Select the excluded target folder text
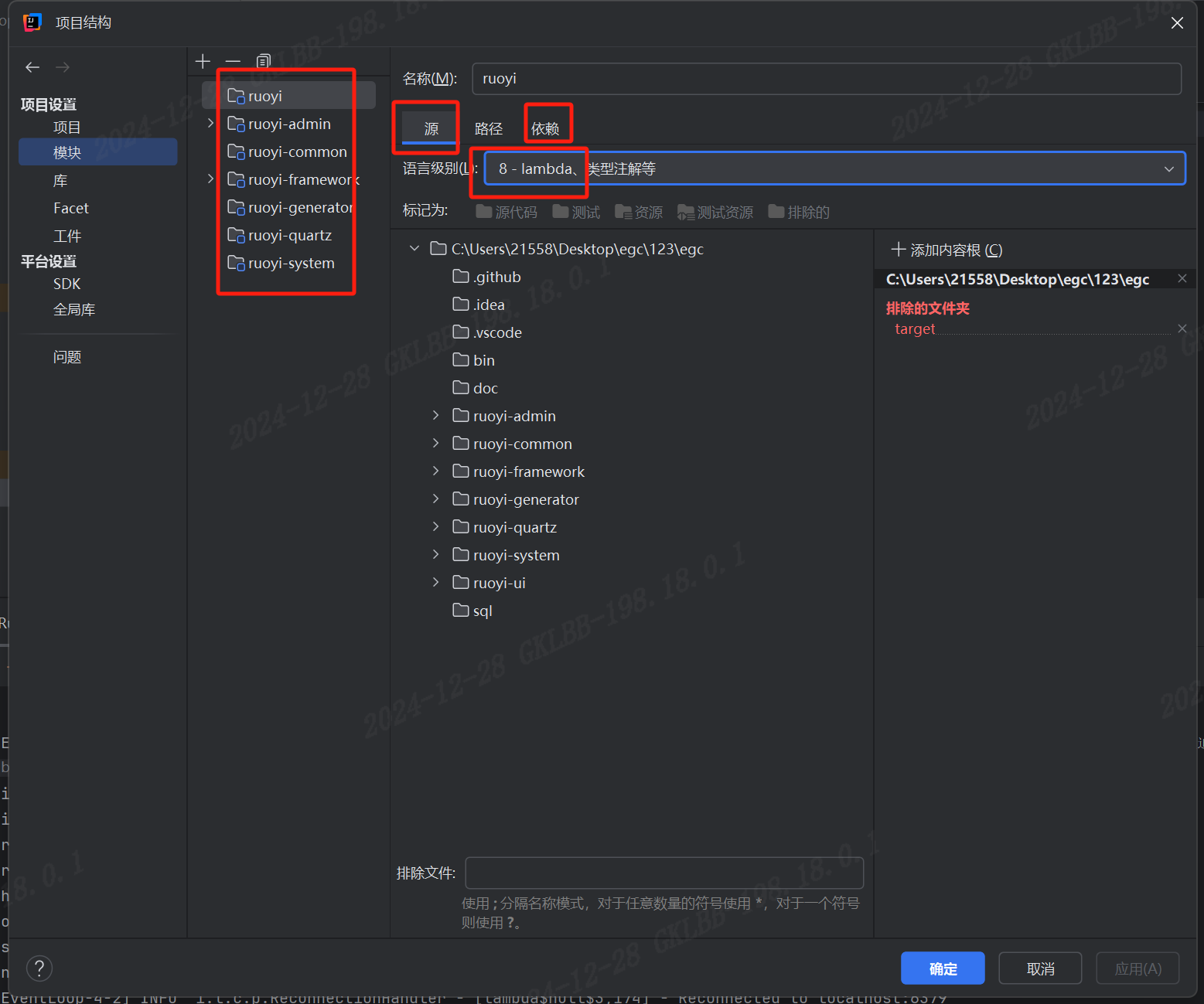1204x1004 pixels. 915,328
